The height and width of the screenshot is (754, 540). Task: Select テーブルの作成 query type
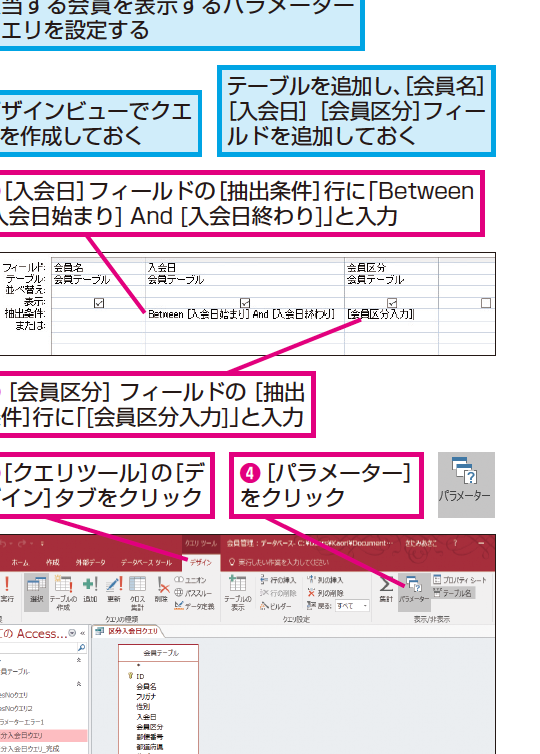63,592
